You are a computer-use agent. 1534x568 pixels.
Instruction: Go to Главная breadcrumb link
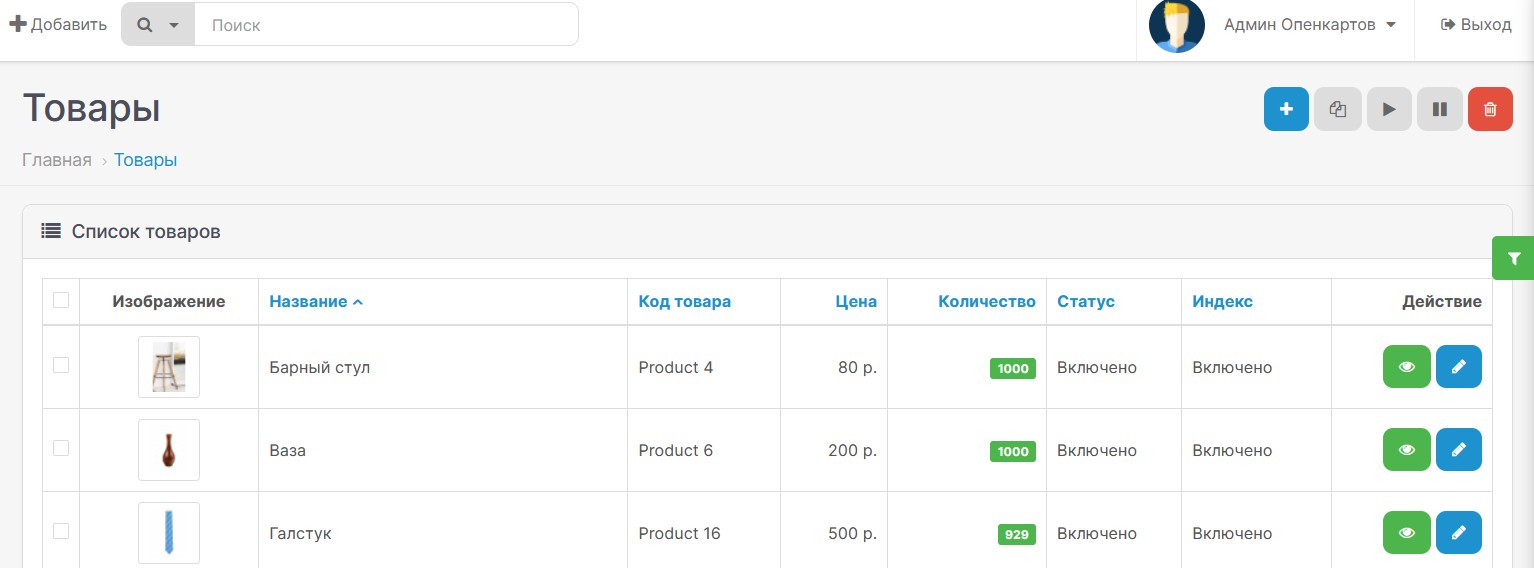(57, 160)
